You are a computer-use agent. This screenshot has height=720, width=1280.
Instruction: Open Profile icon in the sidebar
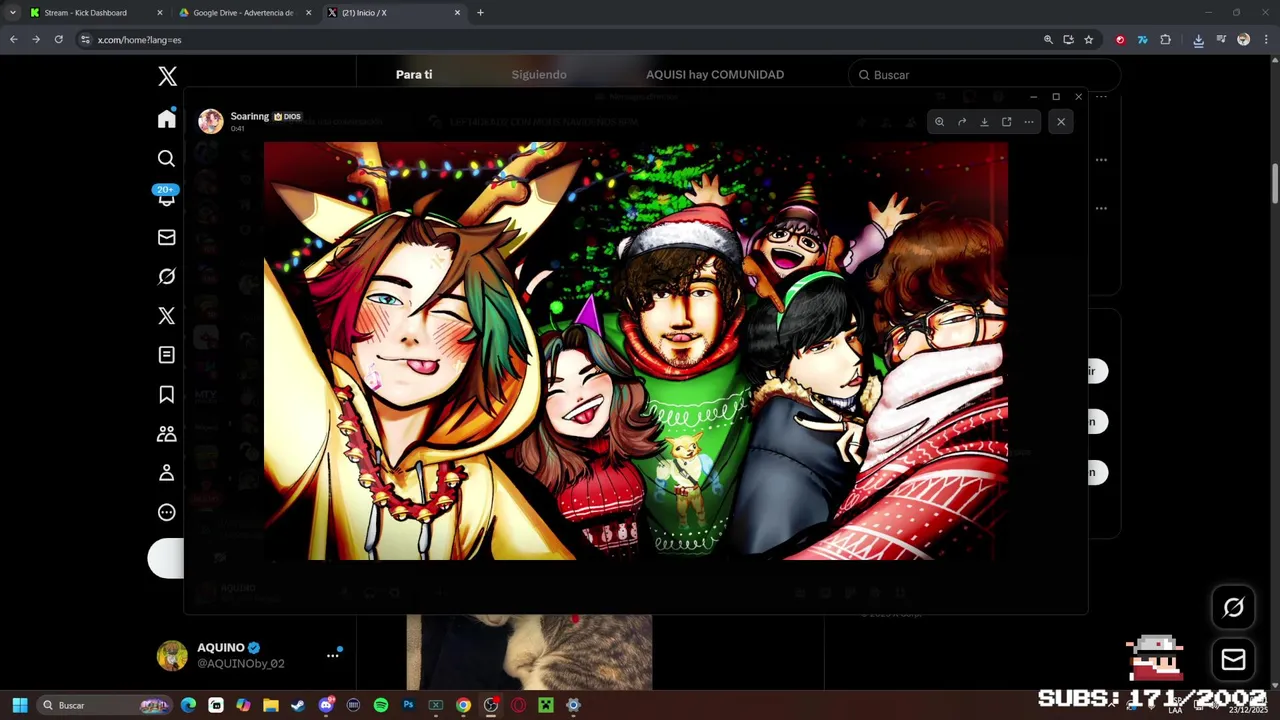click(167, 473)
